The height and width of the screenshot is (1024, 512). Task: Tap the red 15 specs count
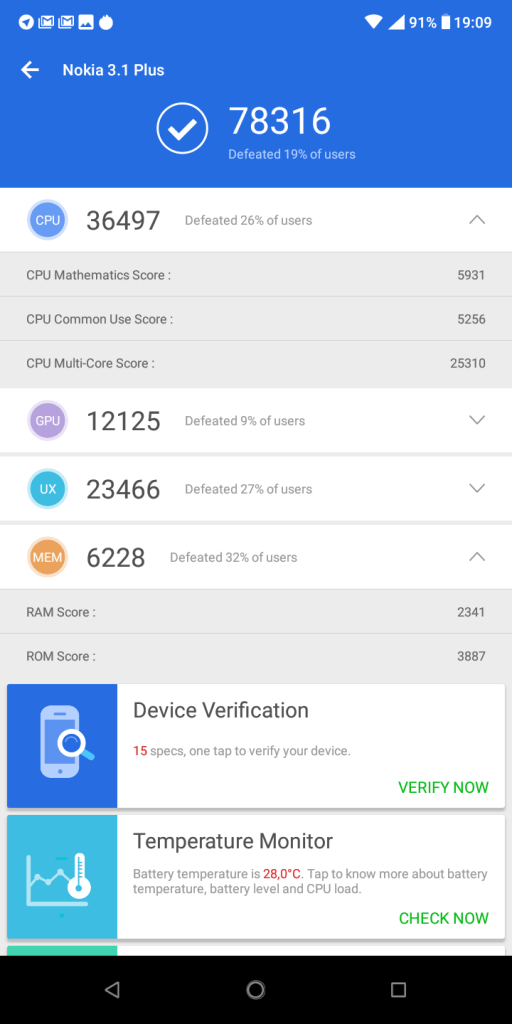(x=140, y=751)
